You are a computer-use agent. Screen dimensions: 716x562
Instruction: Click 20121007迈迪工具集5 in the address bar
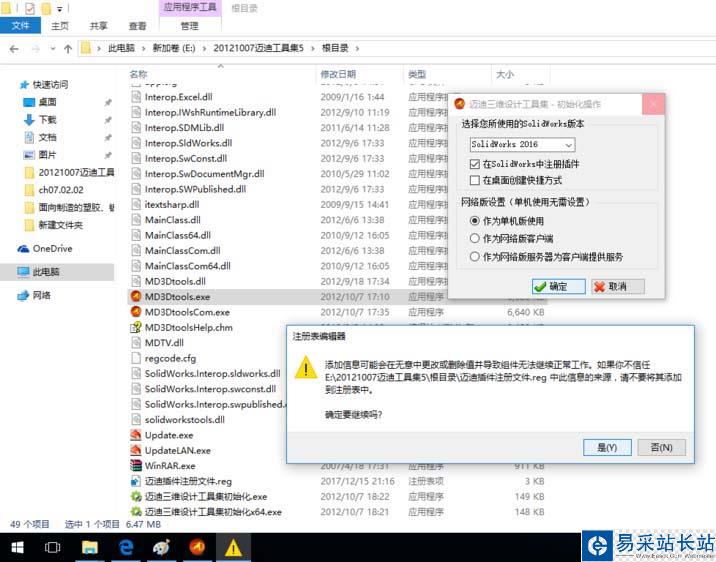pos(258,48)
